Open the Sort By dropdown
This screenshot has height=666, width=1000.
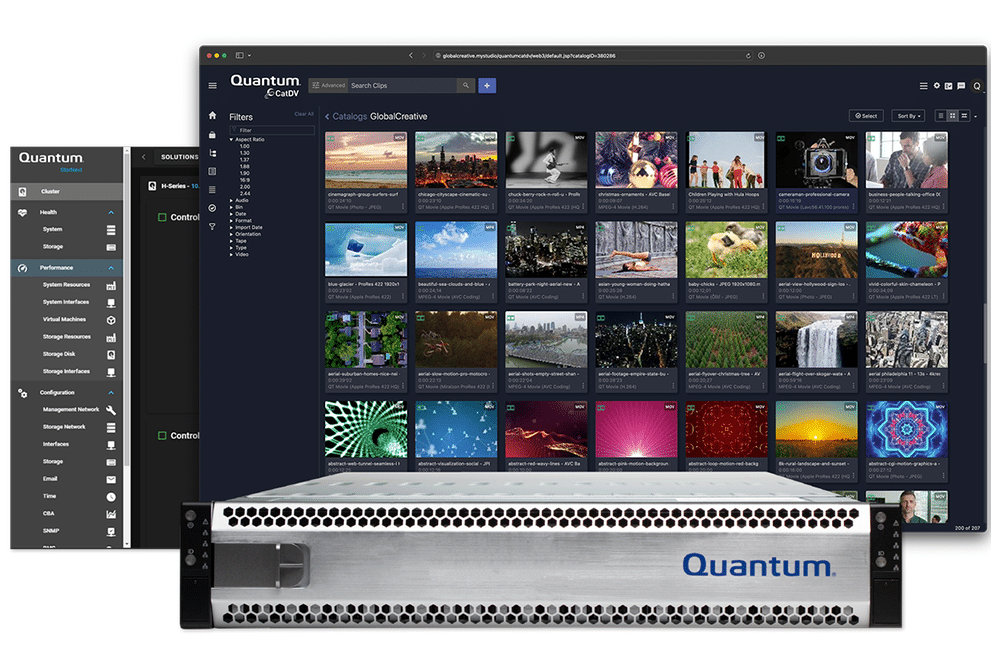click(x=908, y=116)
